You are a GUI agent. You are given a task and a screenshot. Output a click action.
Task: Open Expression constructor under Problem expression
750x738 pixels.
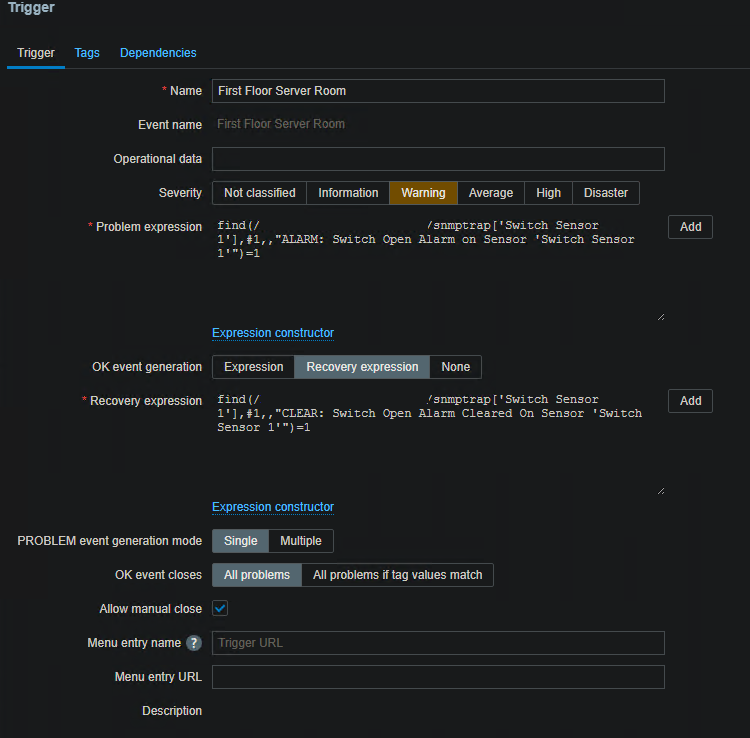(x=273, y=333)
